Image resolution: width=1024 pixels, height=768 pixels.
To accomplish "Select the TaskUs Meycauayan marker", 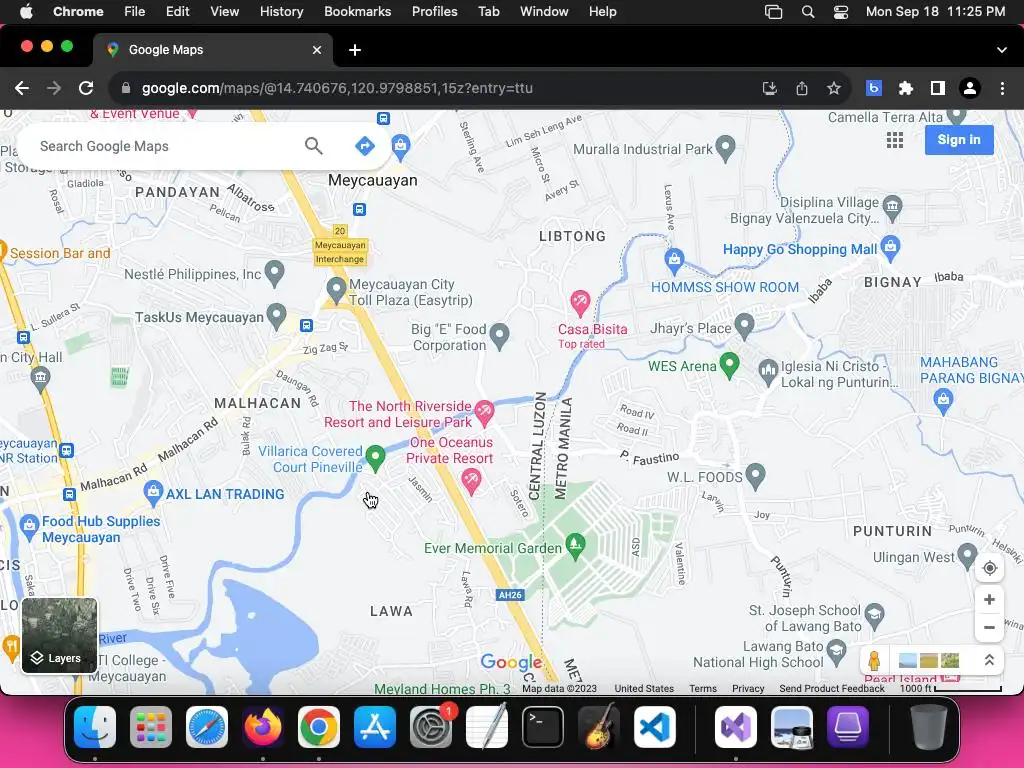I will [x=277, y=316].
